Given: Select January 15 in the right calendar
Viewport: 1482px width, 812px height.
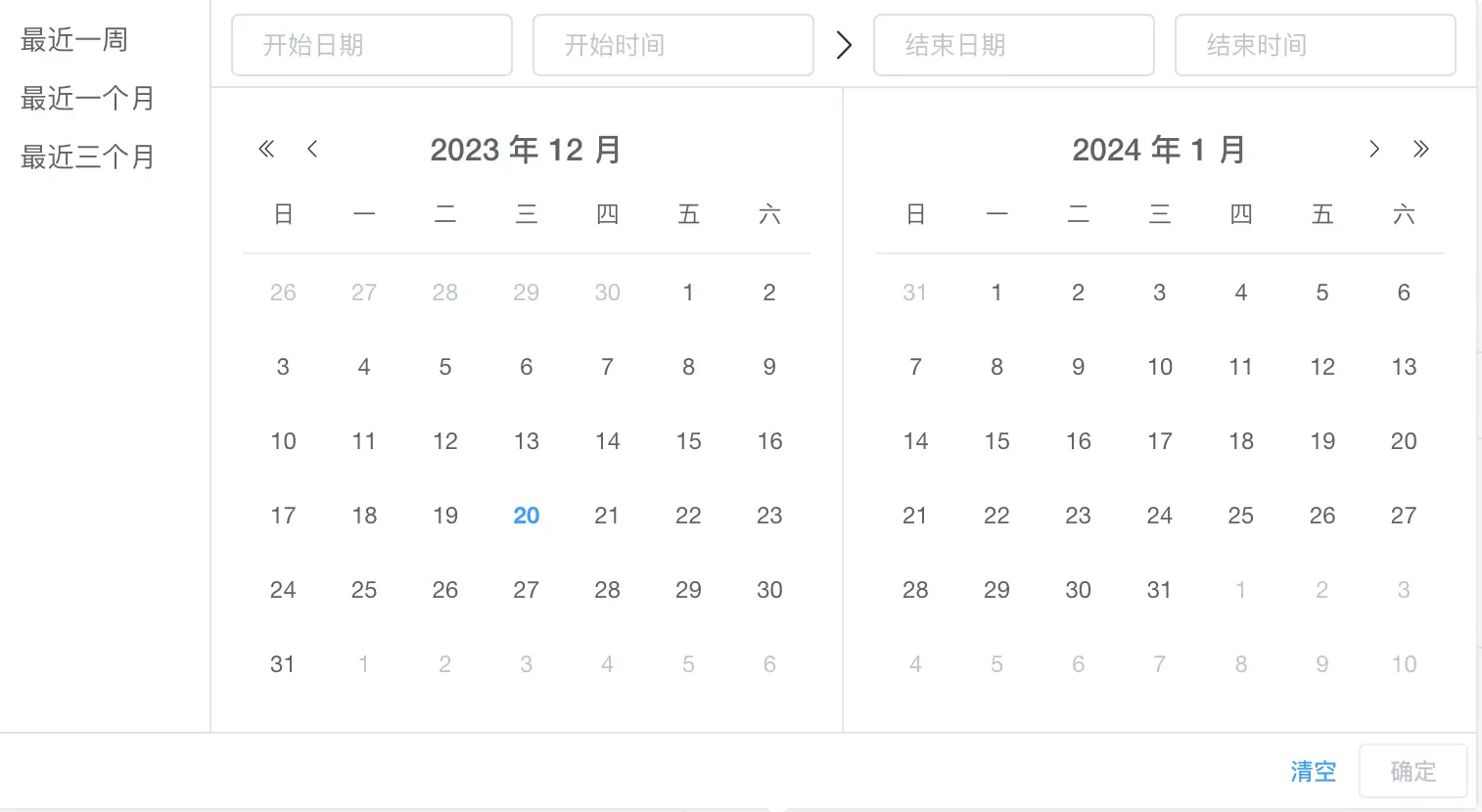Looking at the screenshot, I should point(996,441).
